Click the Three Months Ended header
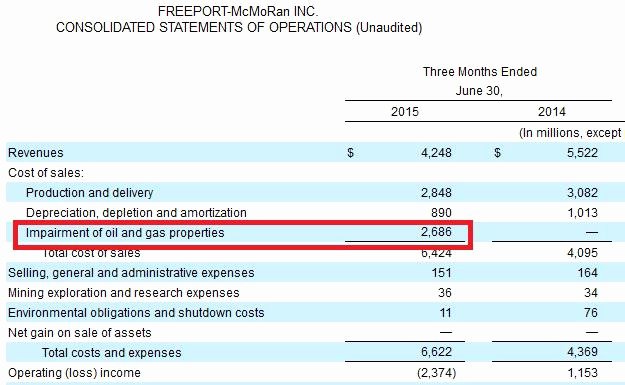This screenshot has width=625, height=385. pyautogui.click(x=480, y=72)
